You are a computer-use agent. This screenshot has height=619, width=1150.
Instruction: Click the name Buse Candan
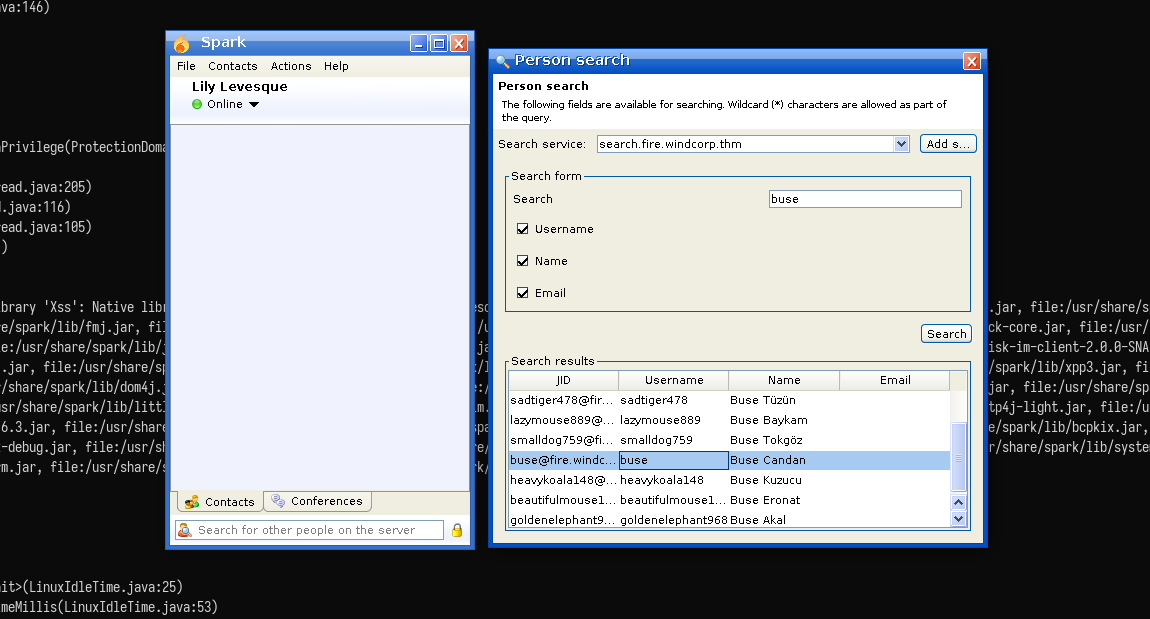(768, 461)
